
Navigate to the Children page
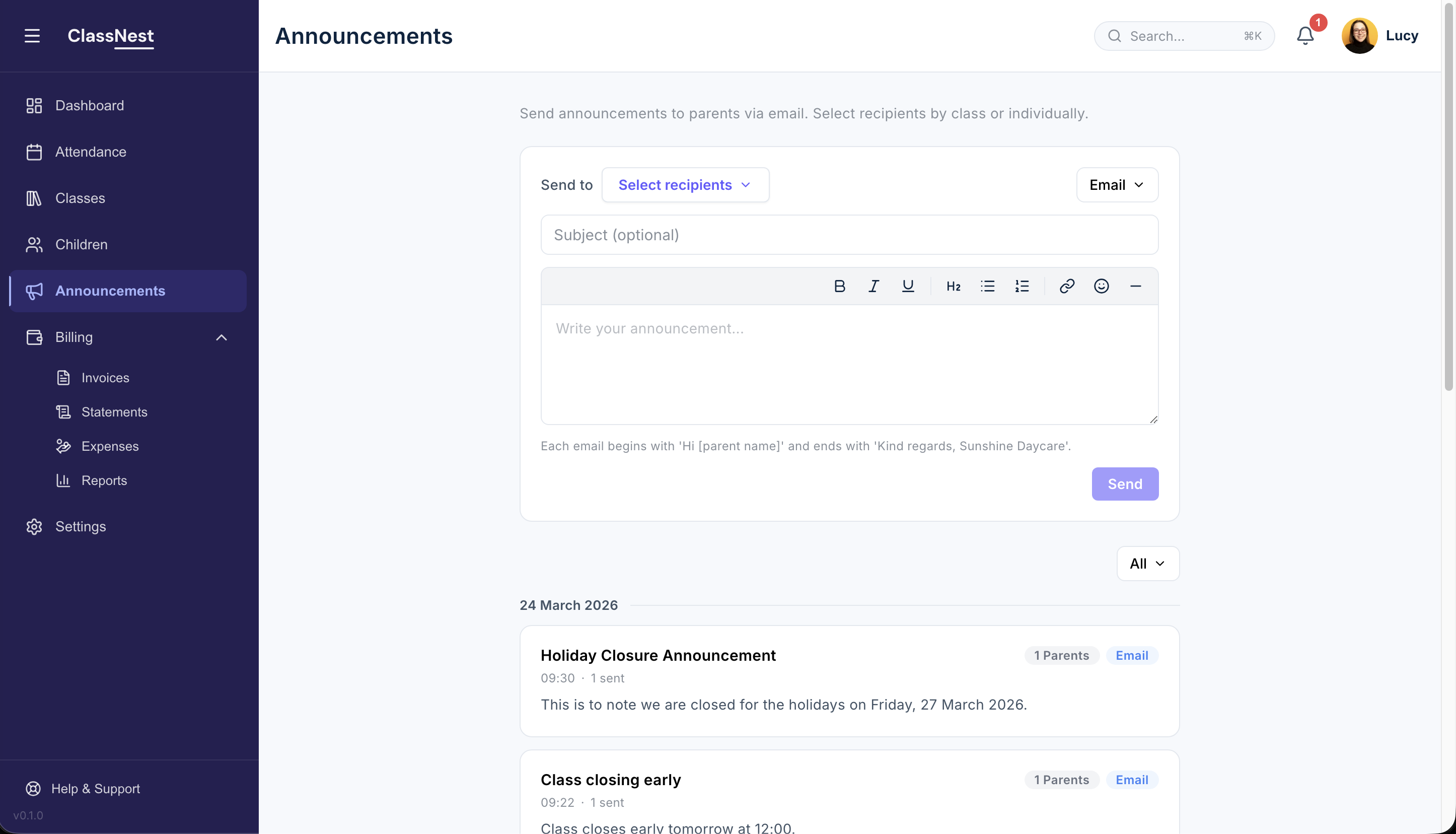click(x=128, y=245)
